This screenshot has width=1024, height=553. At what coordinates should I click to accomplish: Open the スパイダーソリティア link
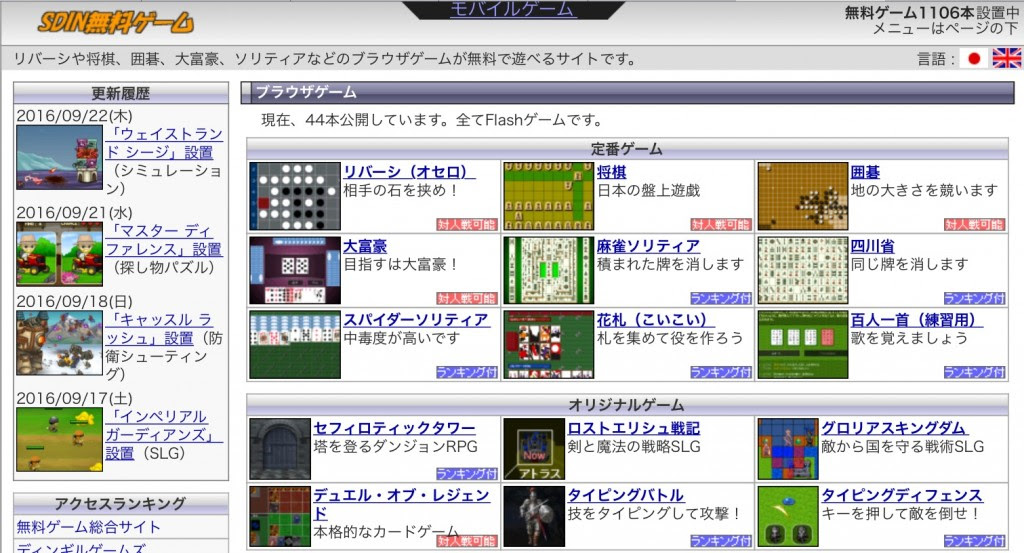tap(417, 320)
